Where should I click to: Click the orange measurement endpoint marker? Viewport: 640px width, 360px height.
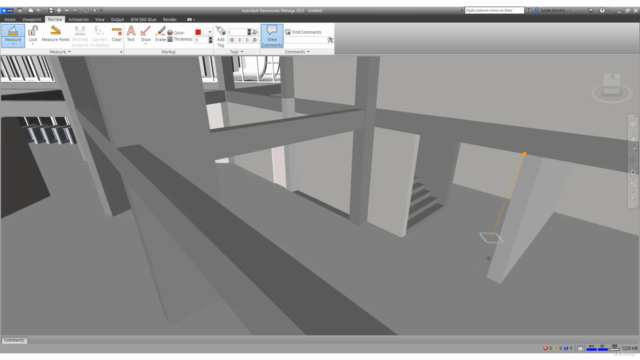click(x=524, y=154)
